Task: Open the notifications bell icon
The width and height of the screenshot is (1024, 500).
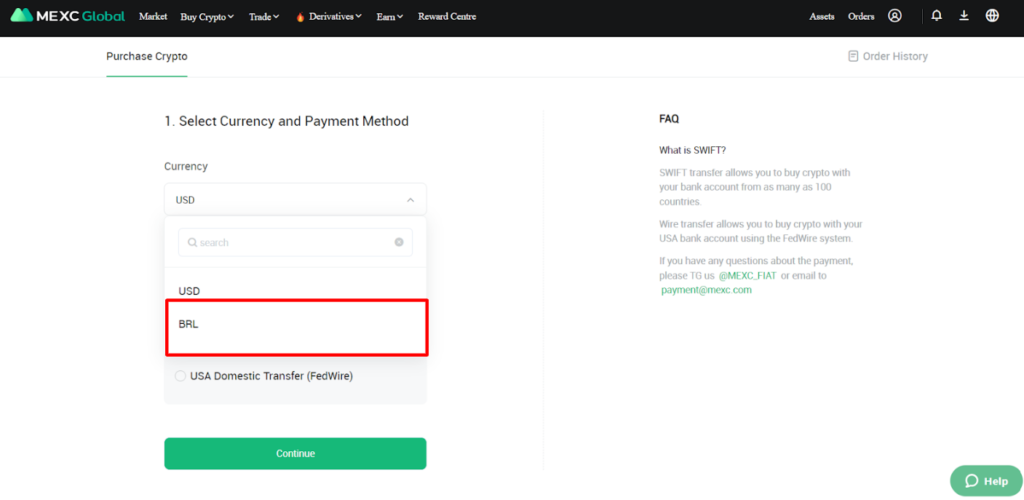Action: click(936, 16)
